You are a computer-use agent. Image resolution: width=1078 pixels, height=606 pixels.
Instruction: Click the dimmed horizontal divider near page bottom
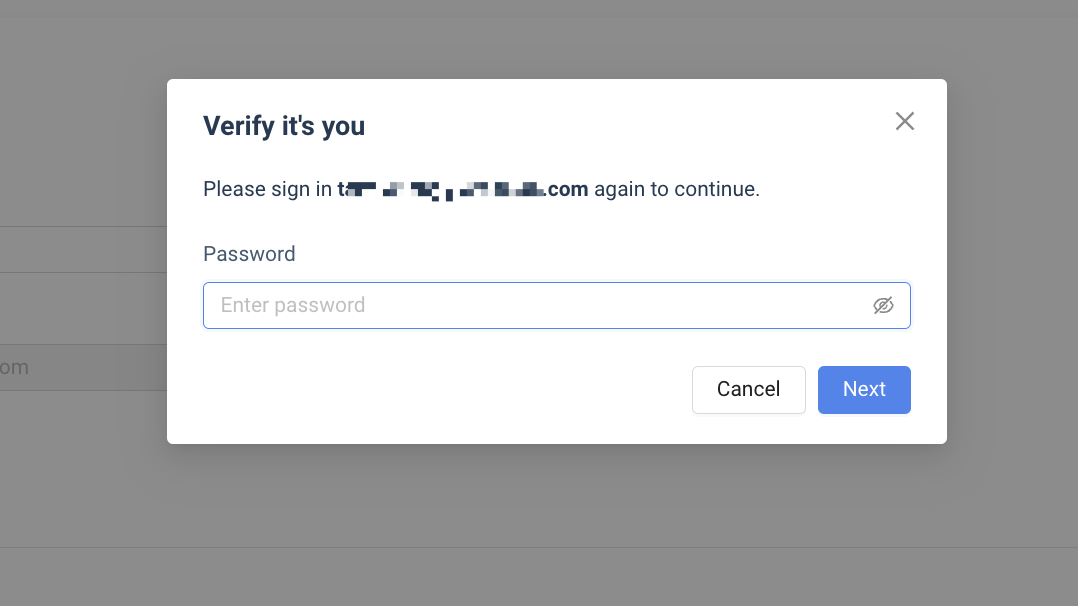(540, 547)
